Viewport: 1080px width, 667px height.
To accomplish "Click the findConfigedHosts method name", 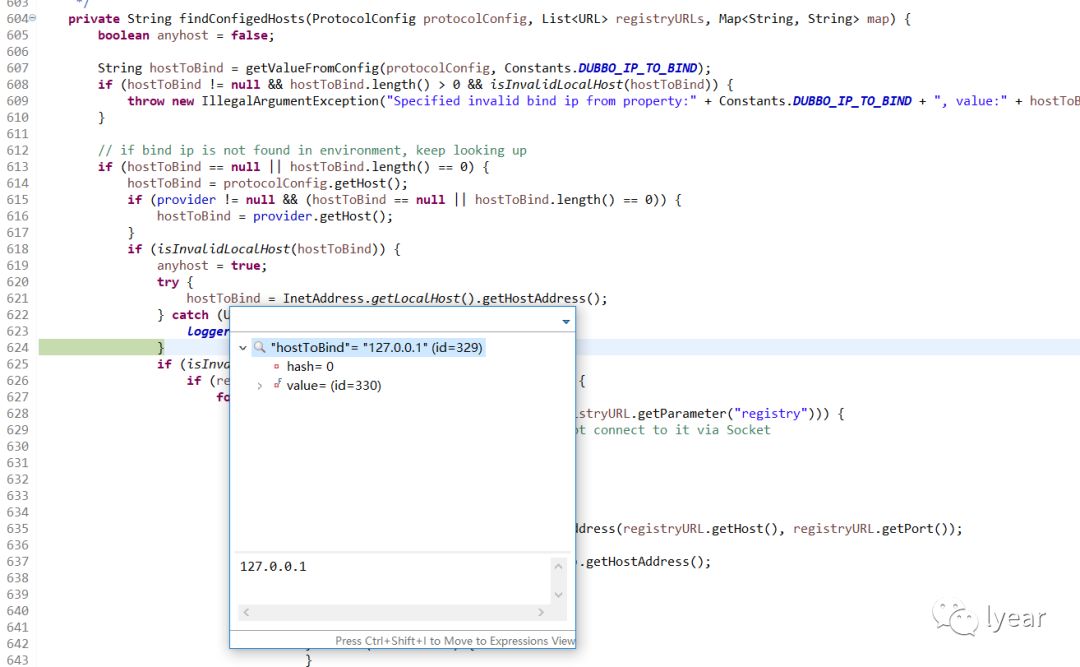I will pyautogui.click(x=242, y=19).
